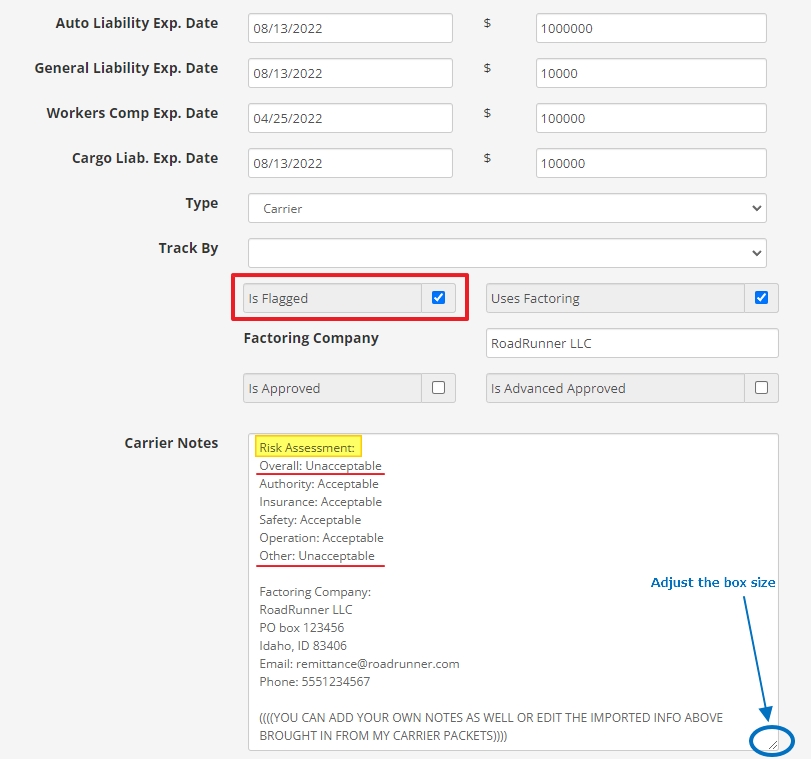Click the Cargo Liability amount field
811x759 pixels.
[x=650, y=163]
